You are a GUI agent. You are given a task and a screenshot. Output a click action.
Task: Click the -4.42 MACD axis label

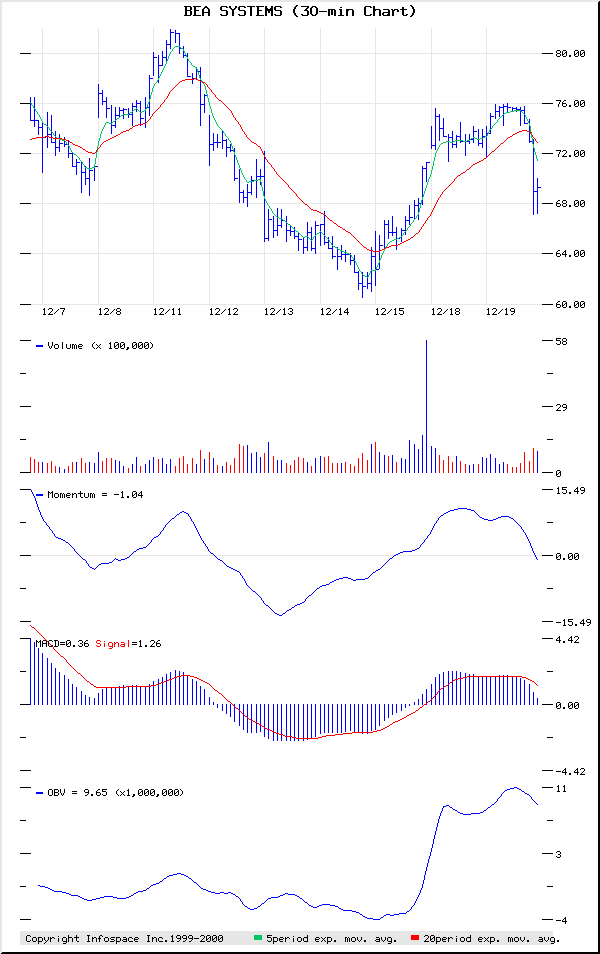click(x=570, y=771)
